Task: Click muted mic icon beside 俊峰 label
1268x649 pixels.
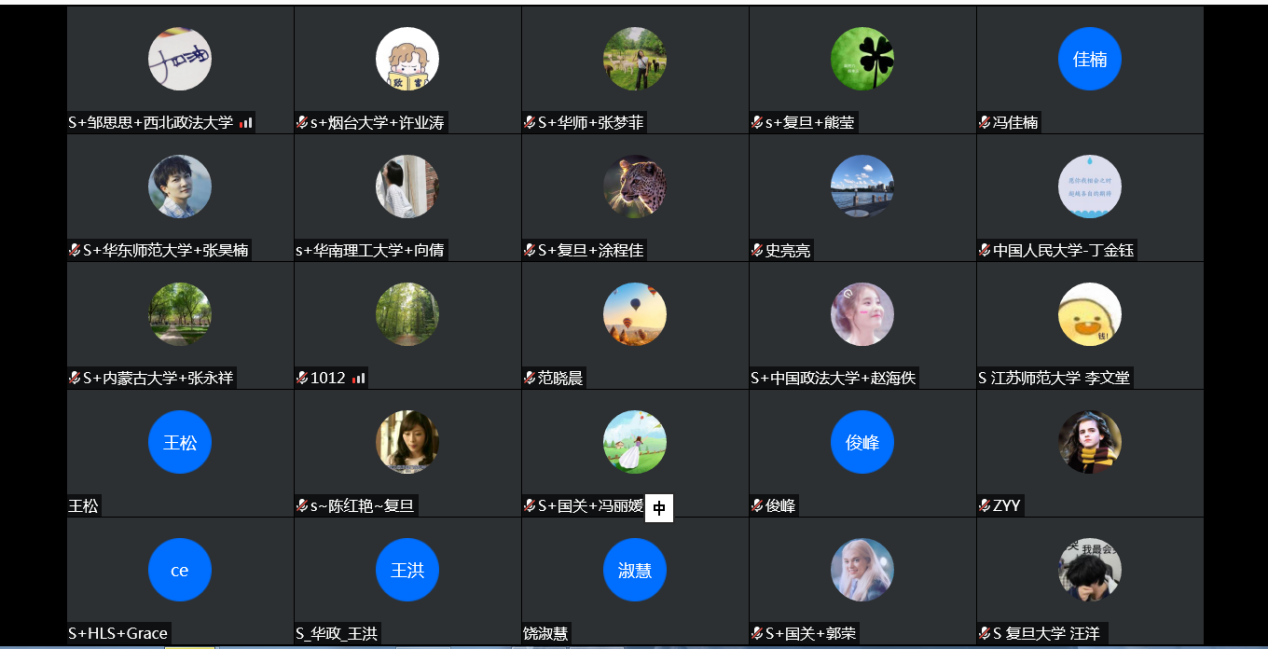Action: point(757,506)
